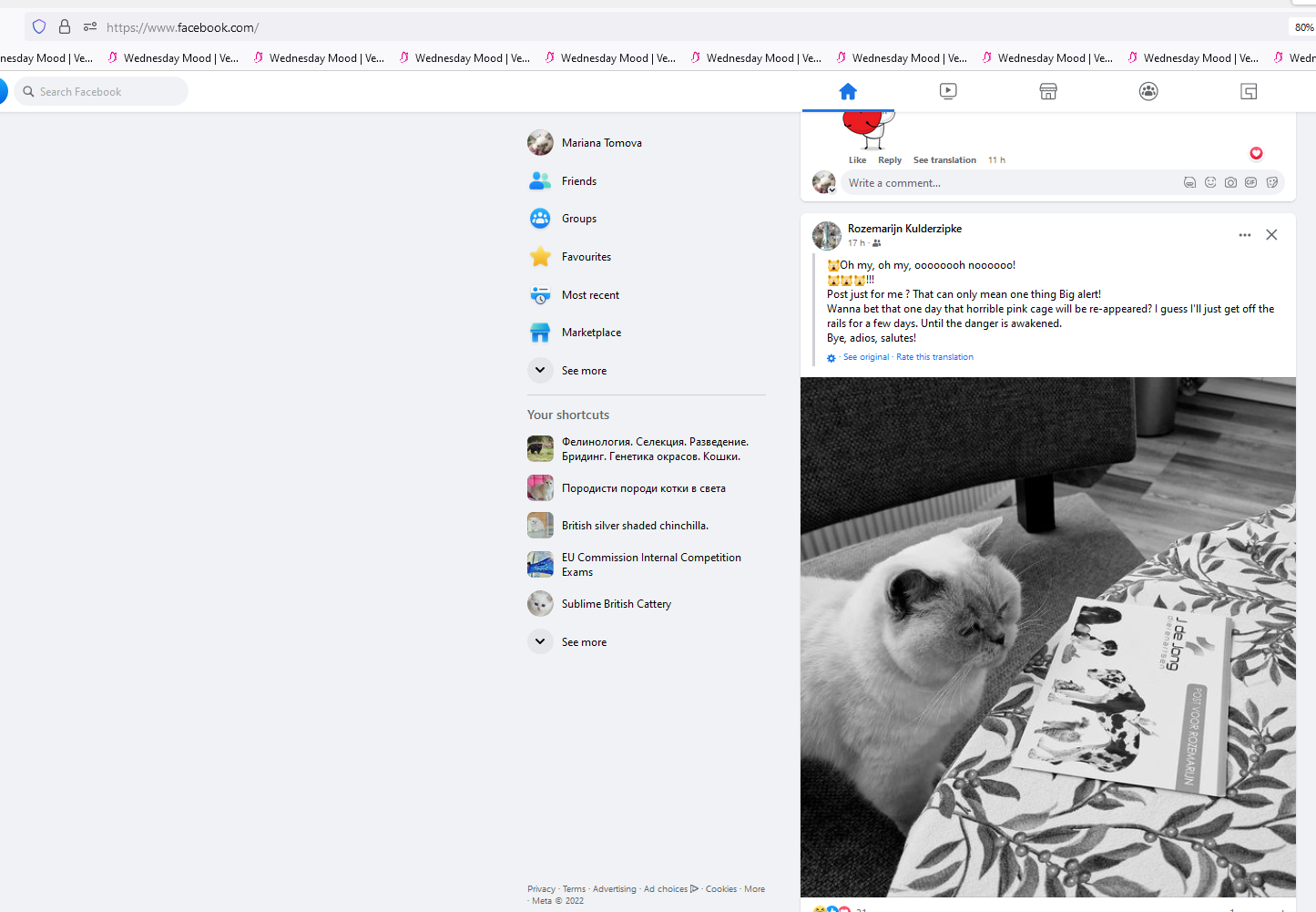Attach a photo using the camera icon
This screenshot has width=1316, height=912.
point(1230,182)
